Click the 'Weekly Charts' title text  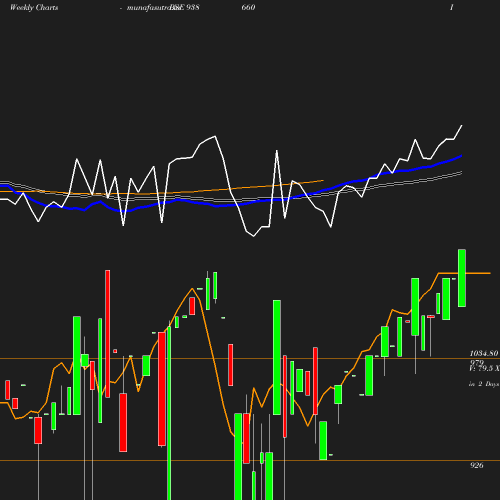pyautogui.click(x=34, y=7)
